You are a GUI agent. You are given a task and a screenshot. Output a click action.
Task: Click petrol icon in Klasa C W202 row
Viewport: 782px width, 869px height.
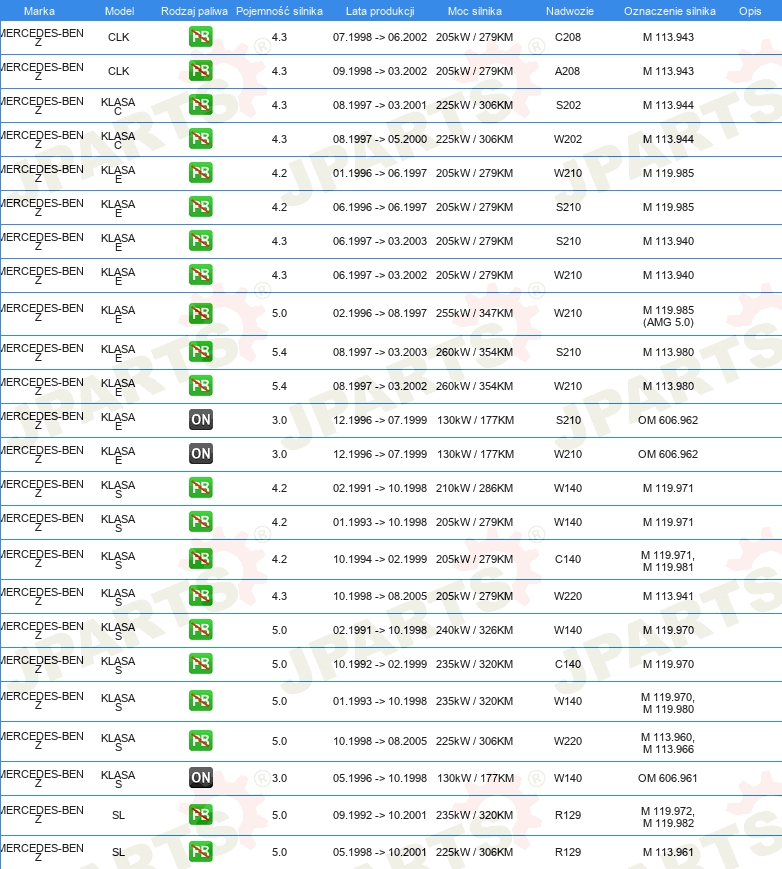(x=201, y=139)
